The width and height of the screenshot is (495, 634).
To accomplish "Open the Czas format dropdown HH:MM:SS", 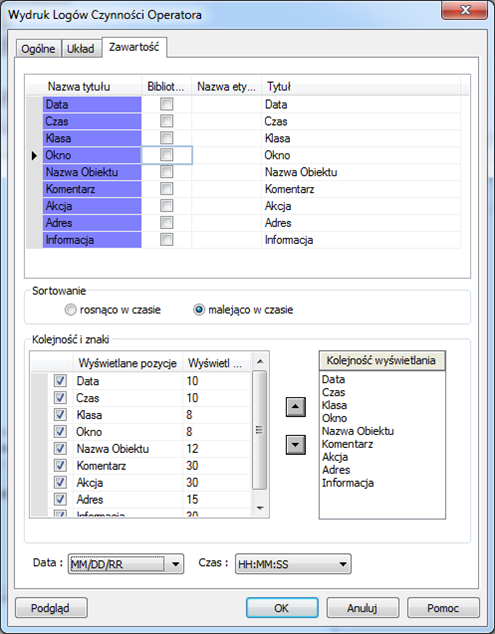I will click(293, 564).
